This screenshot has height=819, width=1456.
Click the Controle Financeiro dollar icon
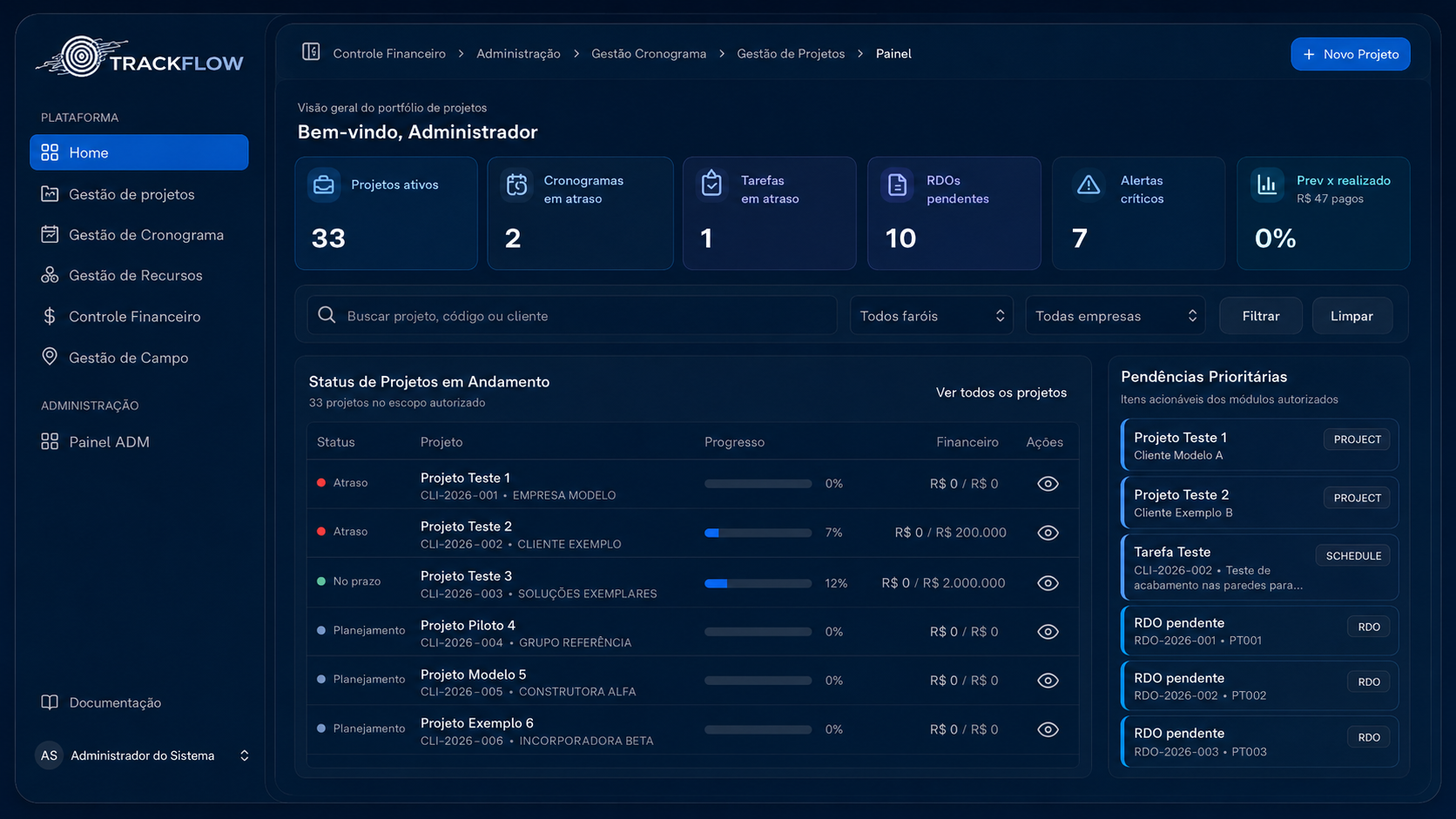[x=50, y=316]
